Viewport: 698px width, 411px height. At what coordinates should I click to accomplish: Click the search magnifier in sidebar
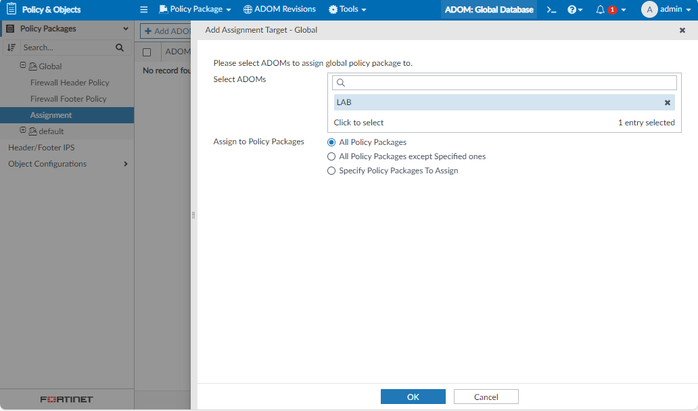pos(120,47)
